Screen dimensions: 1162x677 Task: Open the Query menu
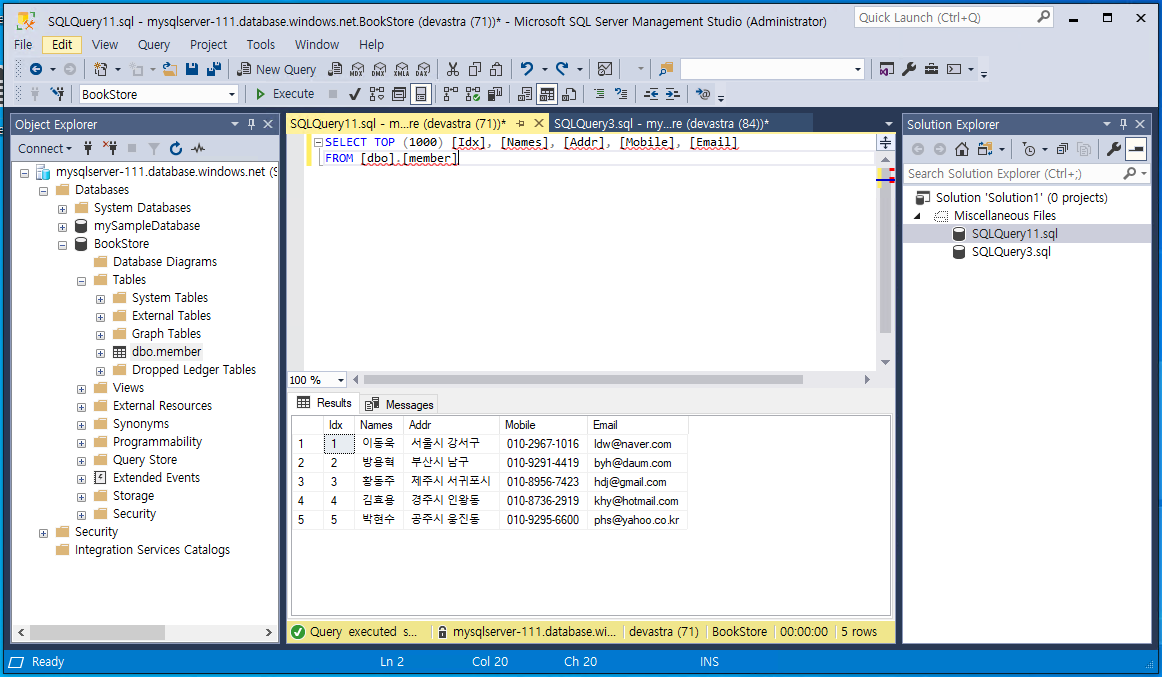pos(153,44)
